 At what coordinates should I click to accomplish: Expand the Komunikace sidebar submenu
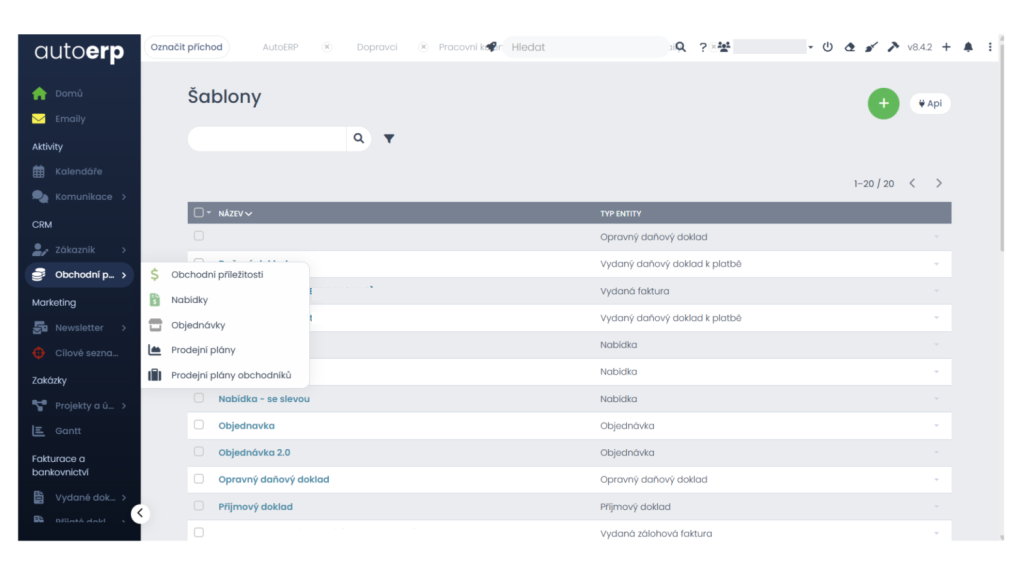[x=124, y=197]
